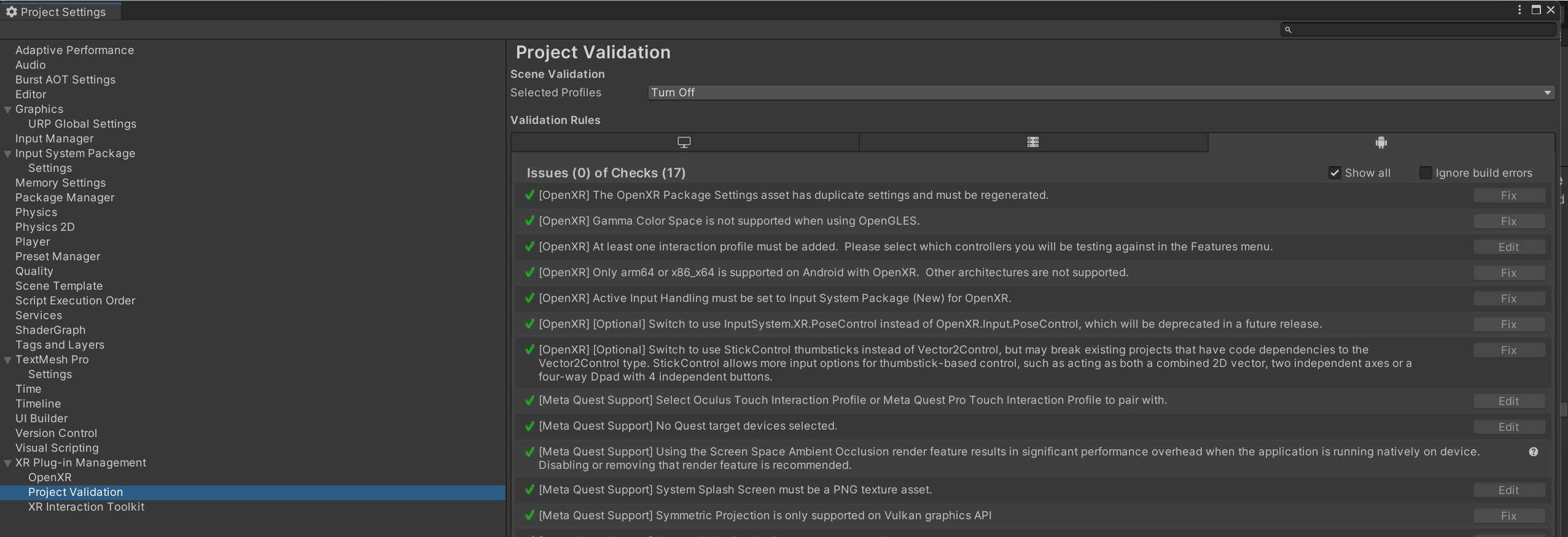Click Fix for StickControl thumbsticks rule
Screen dimensions: 1568x537
tap(1509, 350)
